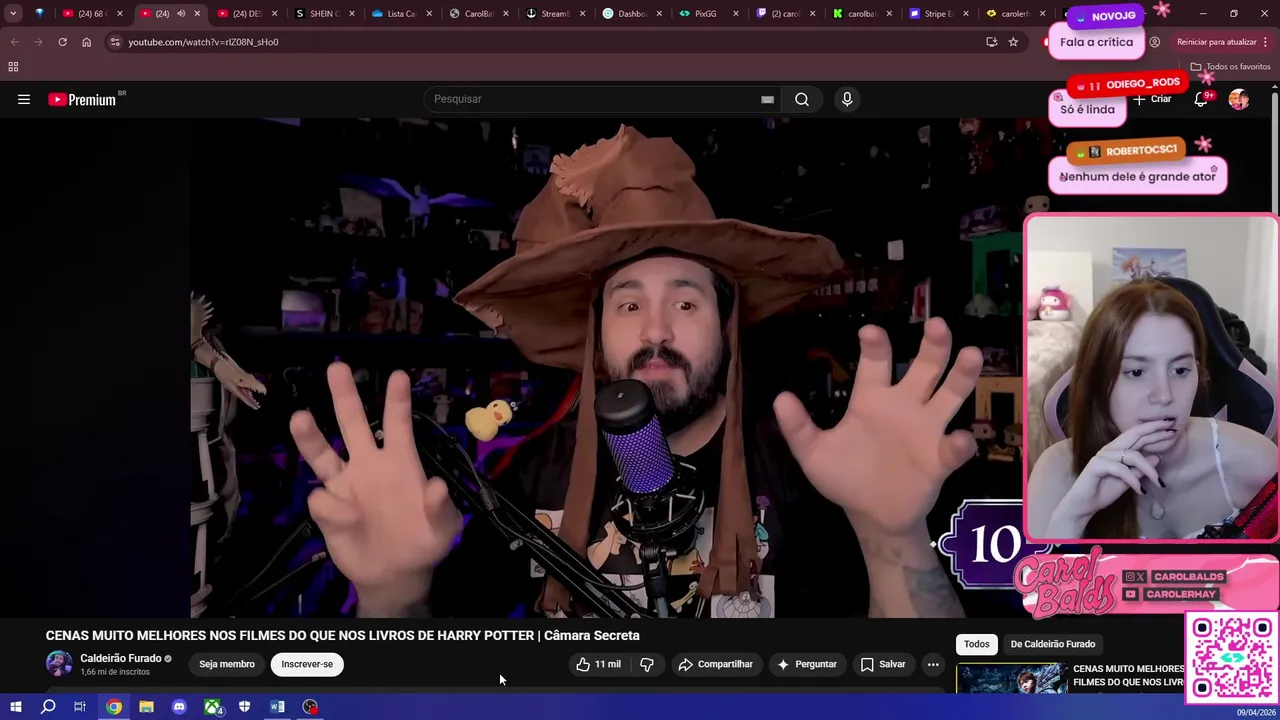Open the Criar create button
The width and height of the screenshot is (1280, 720).
1152,99
